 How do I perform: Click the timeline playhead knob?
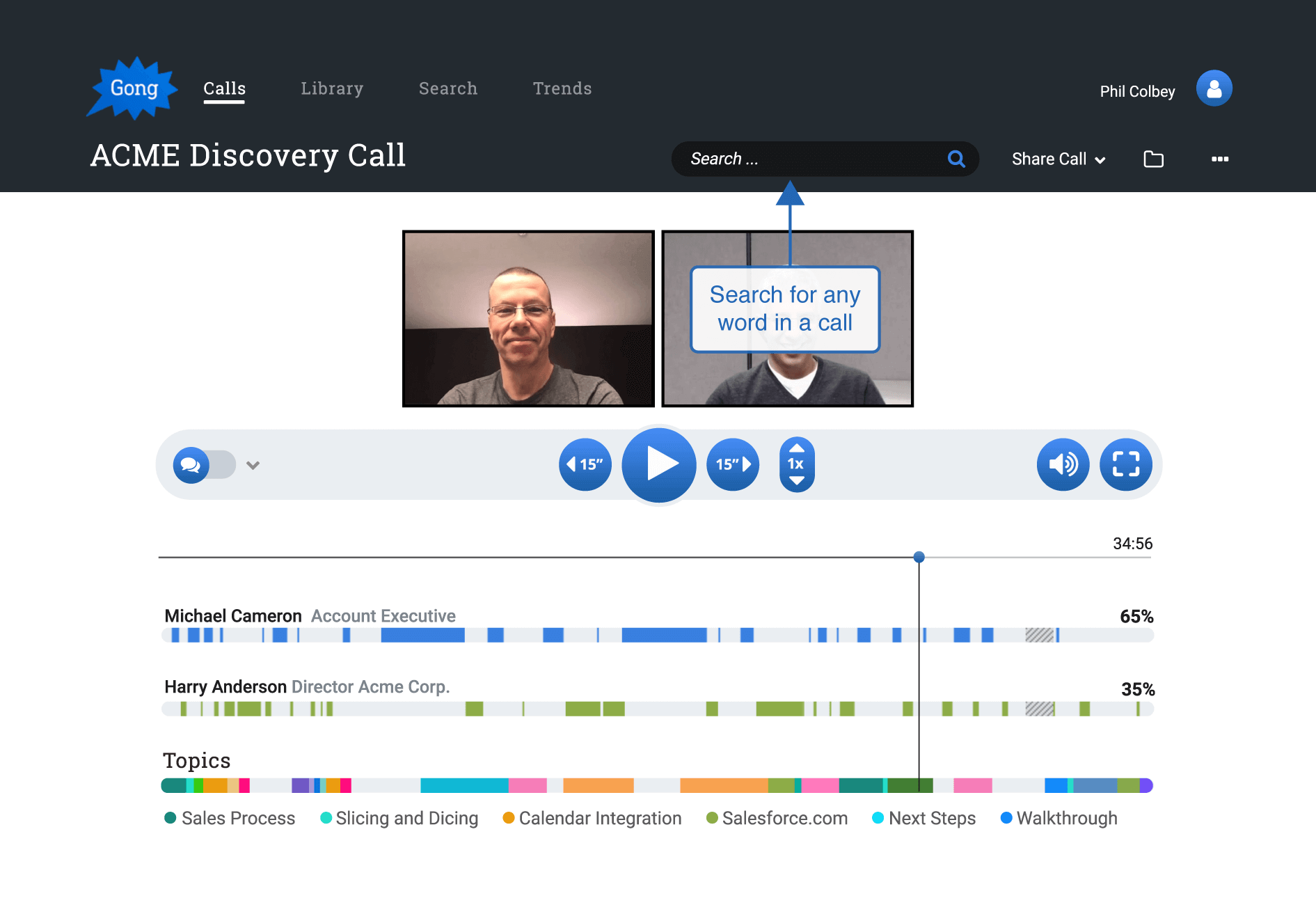click(x=919, y=557)
